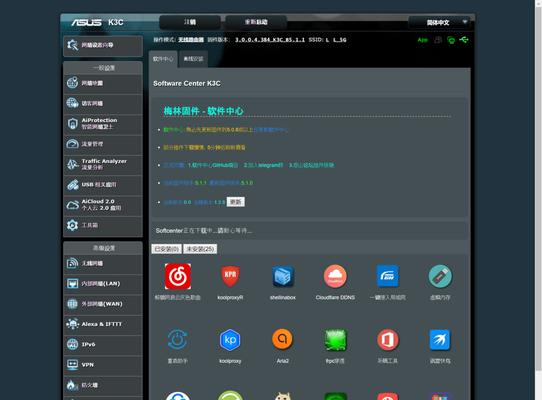Show installed plugins tab (0)
The width and height of the screenshot is (542, 400).
[166, 249]
